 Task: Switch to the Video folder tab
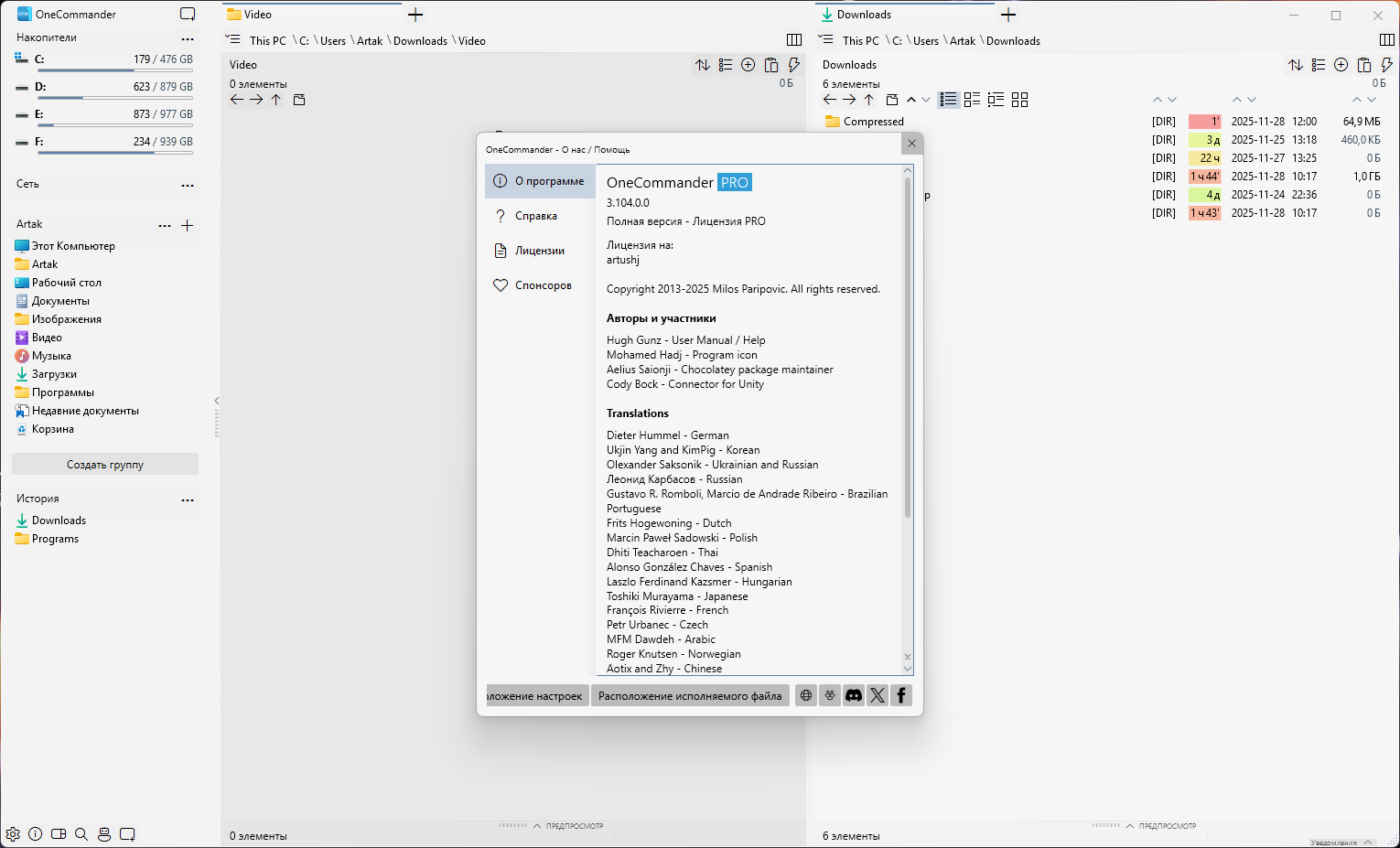311,15
